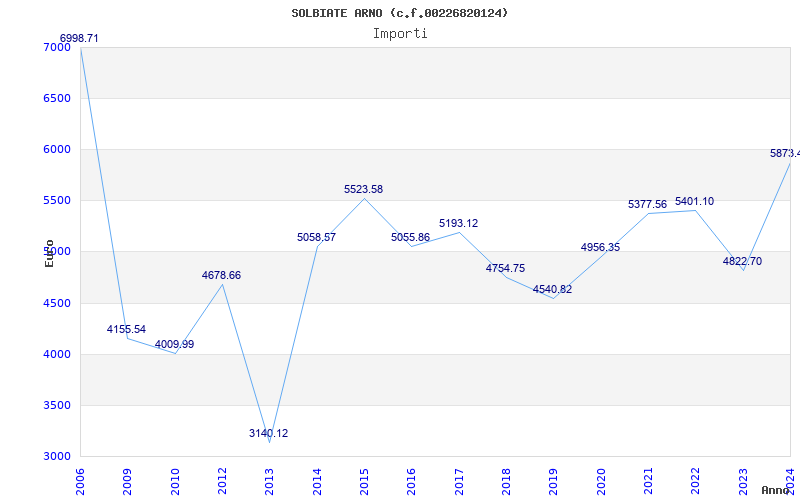The height and width of the screenshot is (500, 800).
Task: Select the 5058.57 data label
Action: coord(316,237)
